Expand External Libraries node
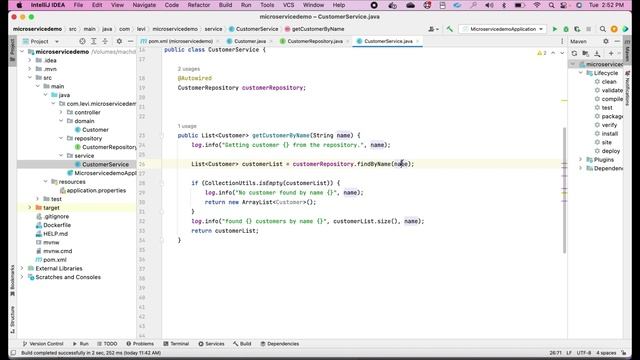640x360 pixels. pyautogui.click(x=22, y=269)
